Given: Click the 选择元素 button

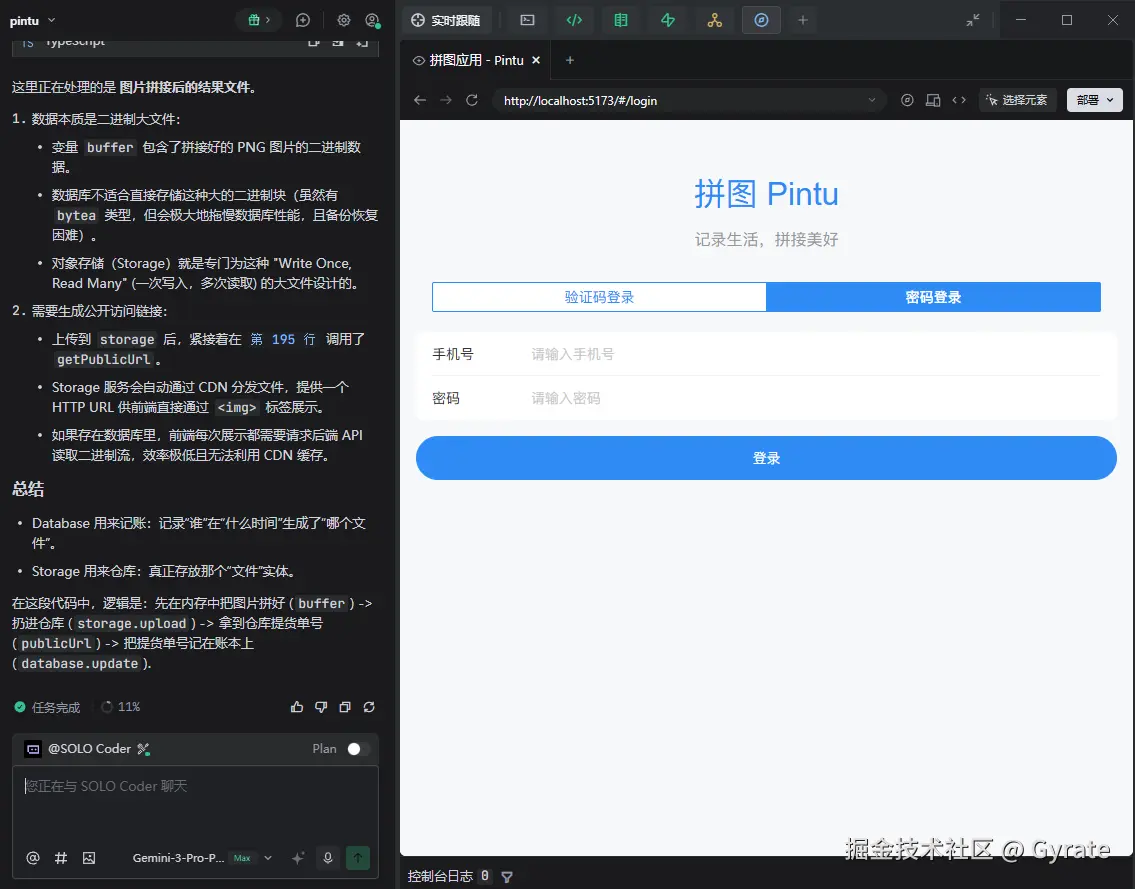Looking at the screenshot, I should click(1018, 100).
